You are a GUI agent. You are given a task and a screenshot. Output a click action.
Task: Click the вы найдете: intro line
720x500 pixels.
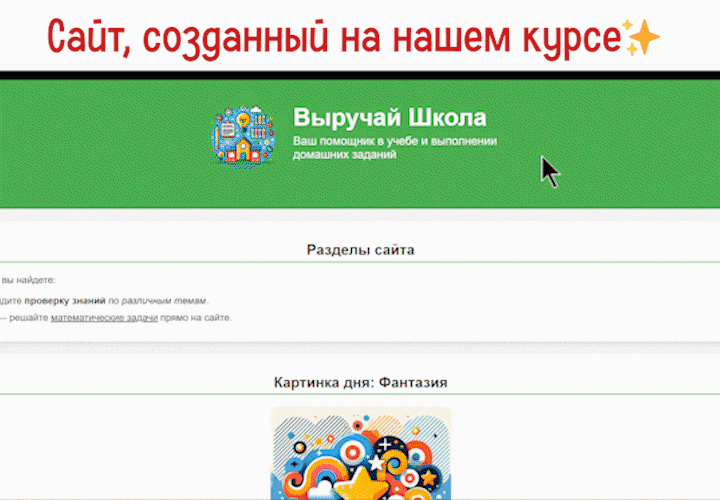[28, 280]
